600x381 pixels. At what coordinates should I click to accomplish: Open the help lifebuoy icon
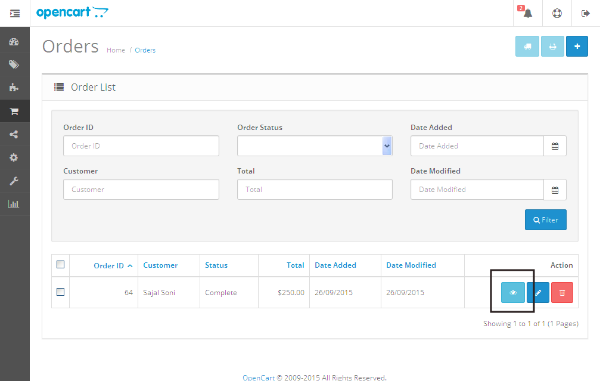(557, 13)
